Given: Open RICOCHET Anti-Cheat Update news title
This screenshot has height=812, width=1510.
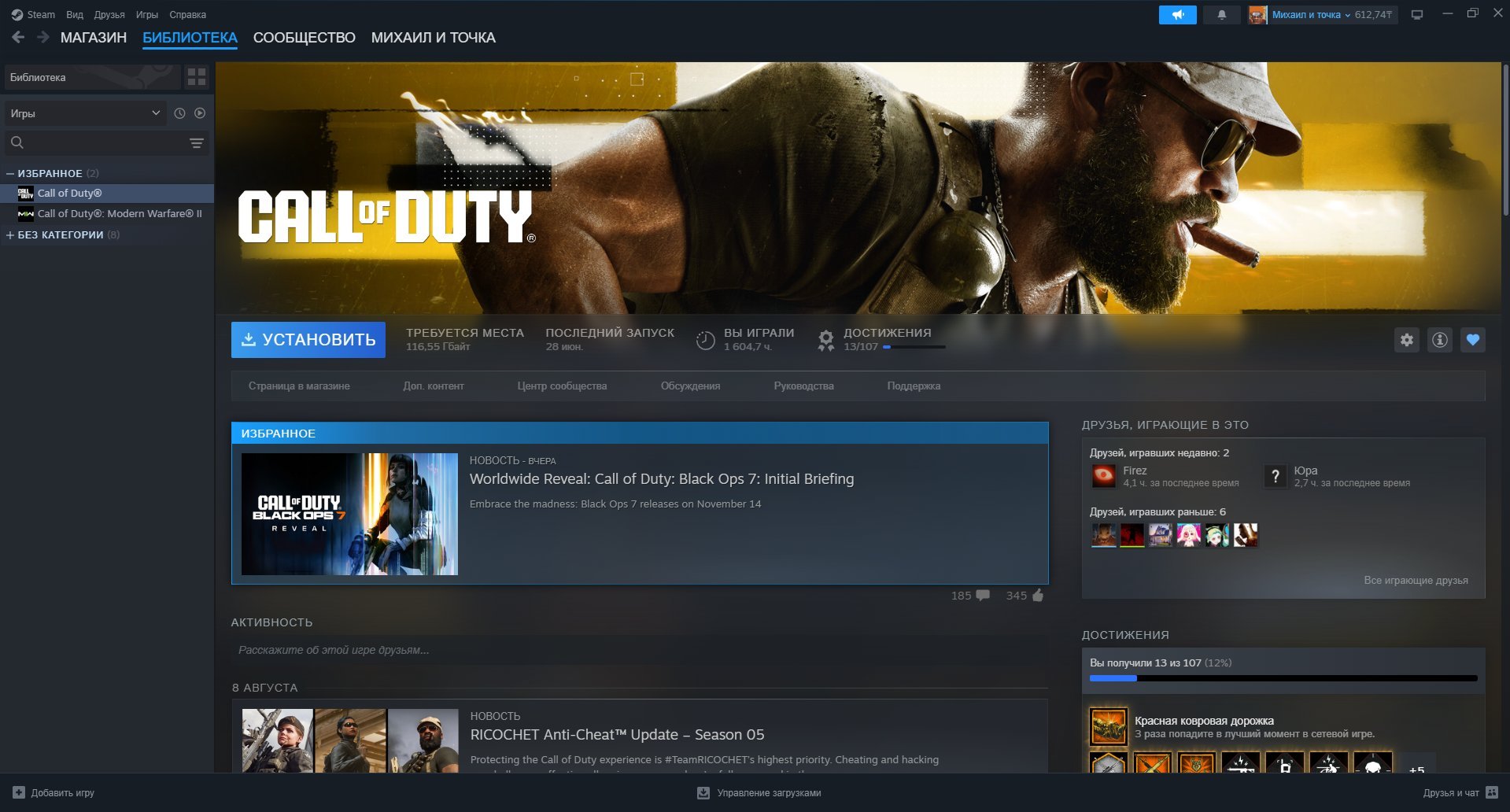Looking at the screenshot, I should coord(617,735).
